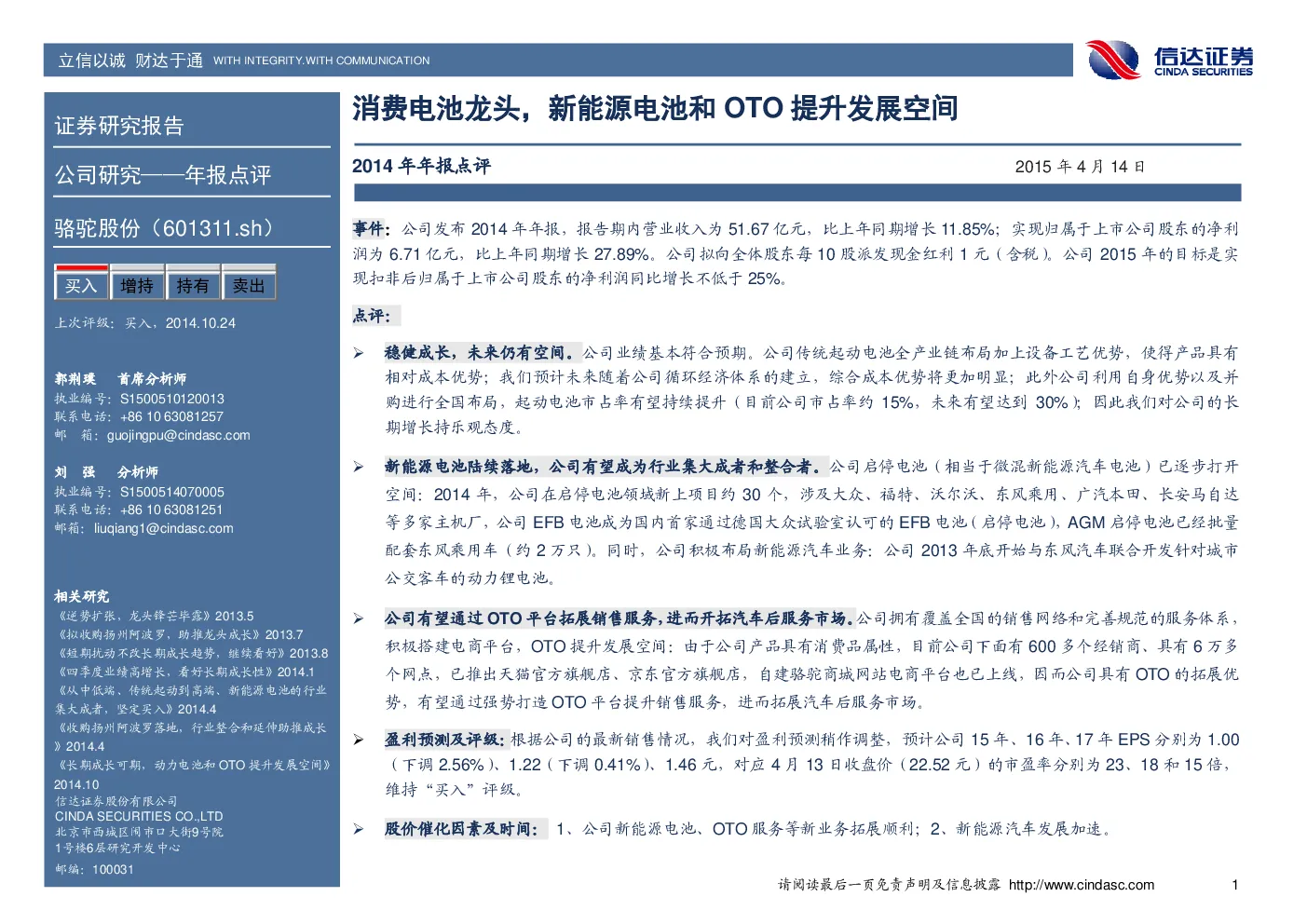Click the 事件: label

[x=371, y=228]
